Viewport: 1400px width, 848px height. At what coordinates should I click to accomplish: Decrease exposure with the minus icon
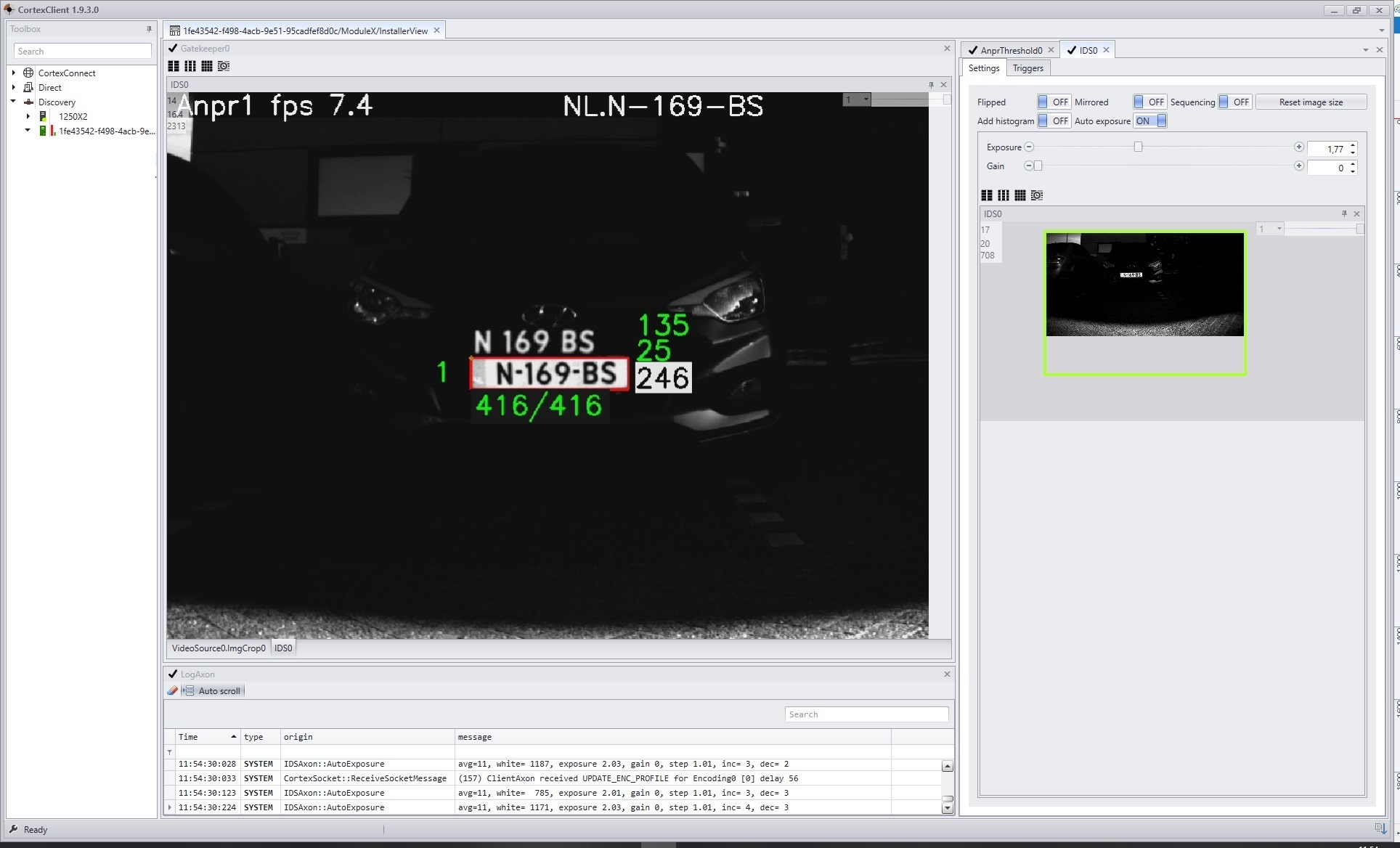point(1029,147)
